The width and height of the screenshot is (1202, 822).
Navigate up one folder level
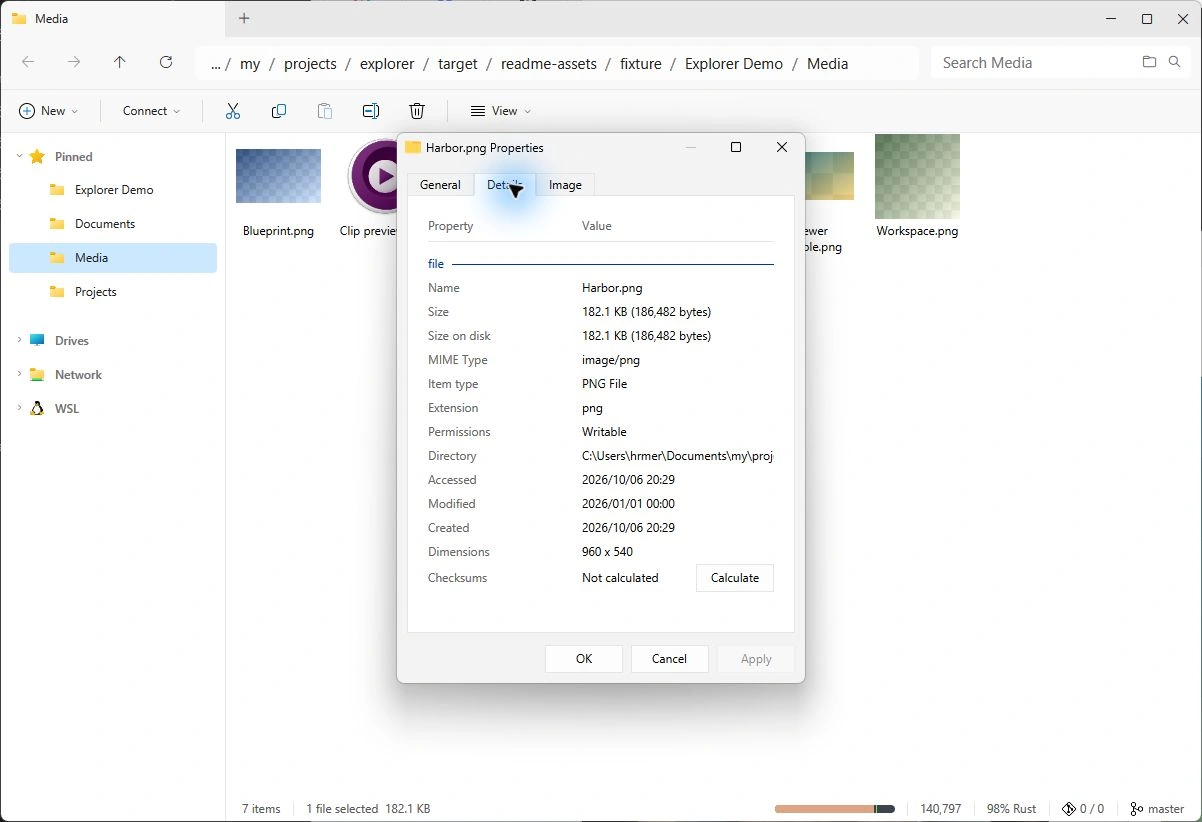pyautogui.click(x=120, y=62)
